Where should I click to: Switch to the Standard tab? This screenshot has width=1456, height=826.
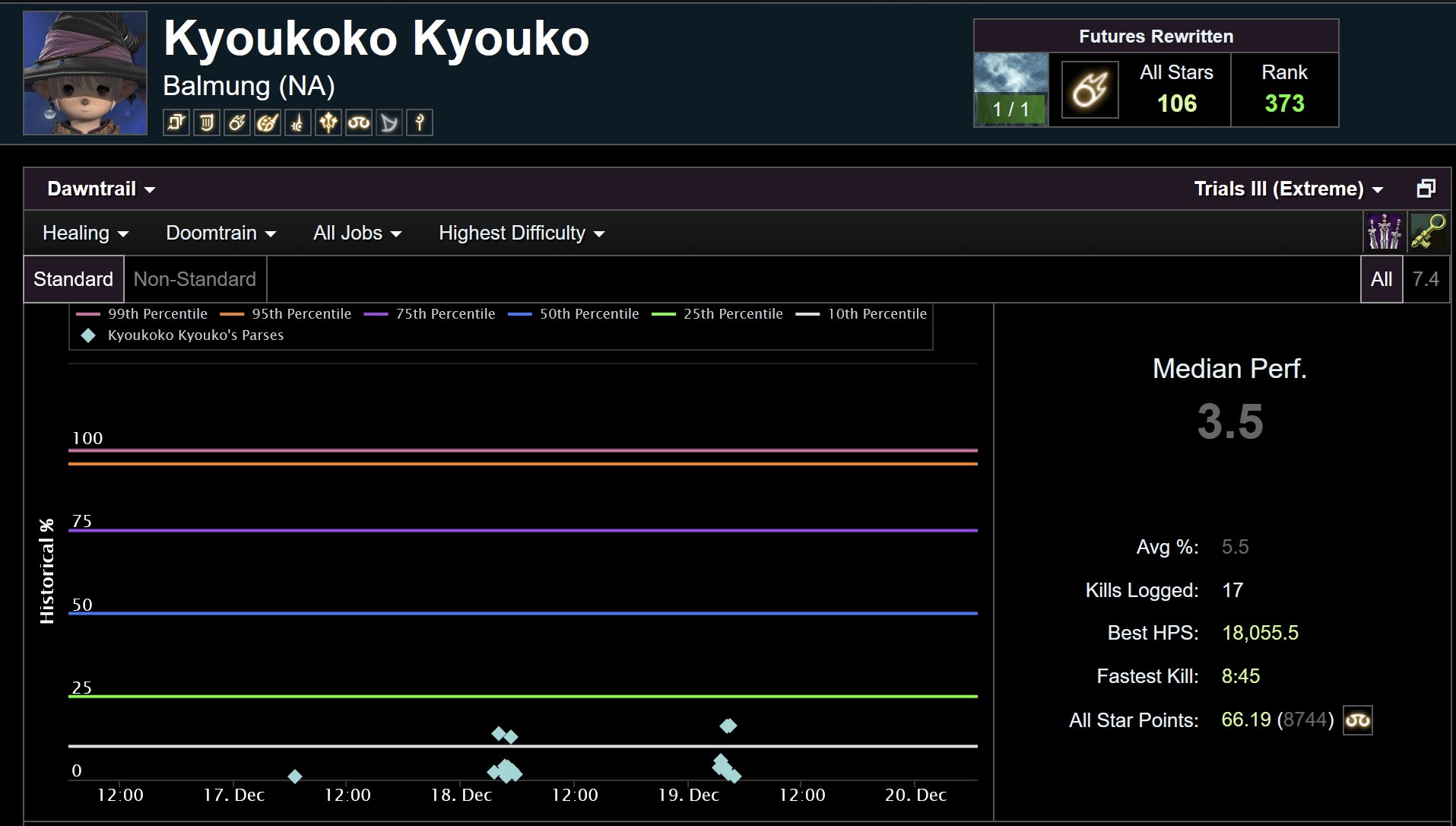(x=74, y=279)
